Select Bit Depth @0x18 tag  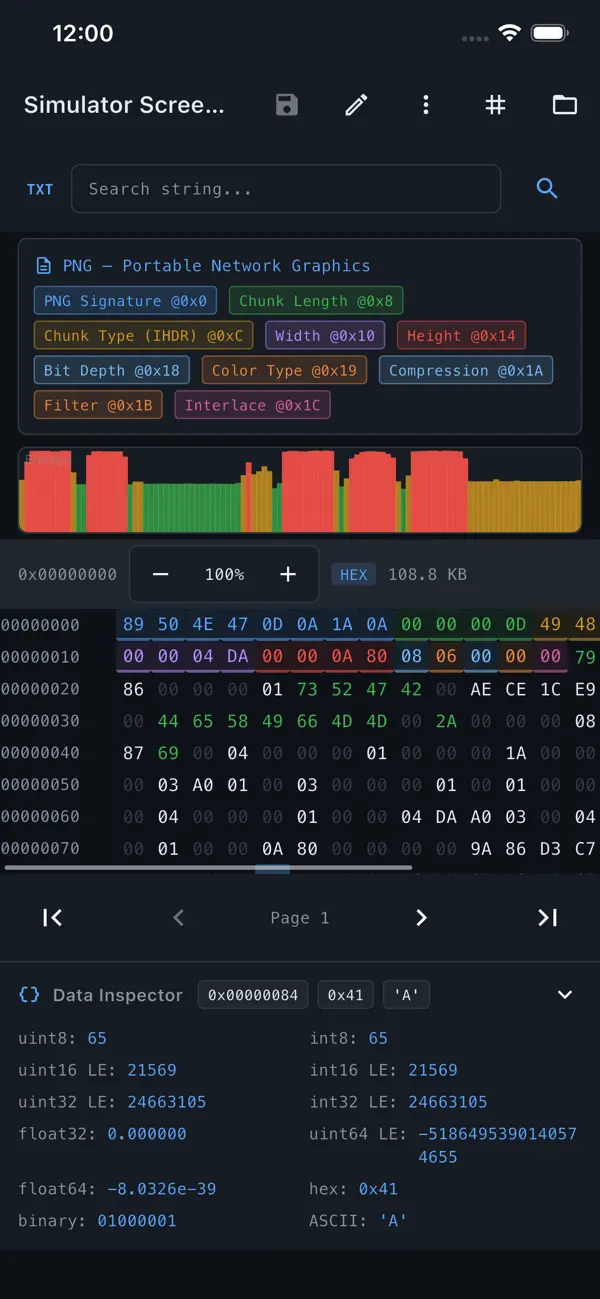[x=112, y=370]
